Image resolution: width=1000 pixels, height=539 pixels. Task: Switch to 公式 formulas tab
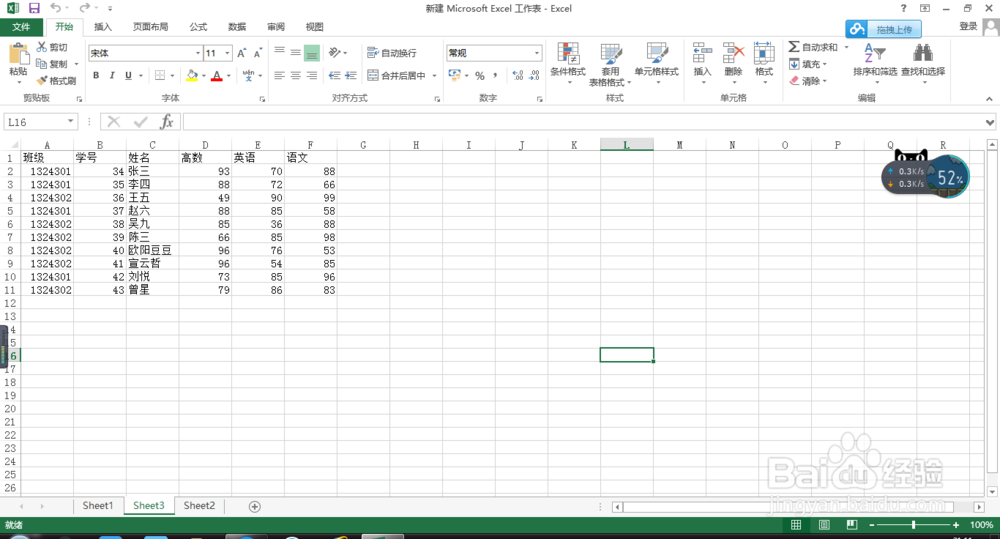click(198, 27)
